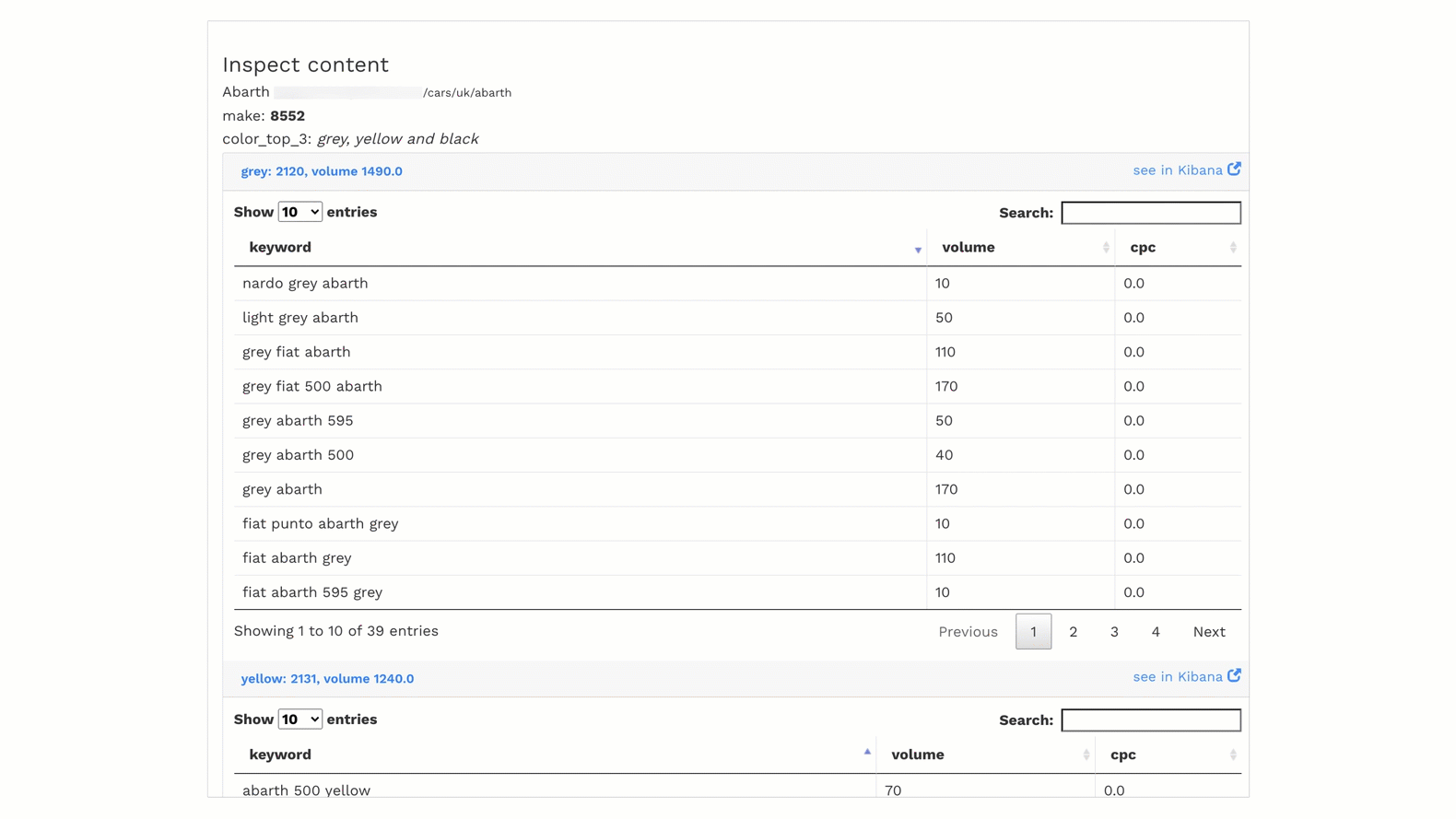
Task: Click cpc 0.0 in 'nardo grey abarth' row
Action: (x=1133, y=284)
